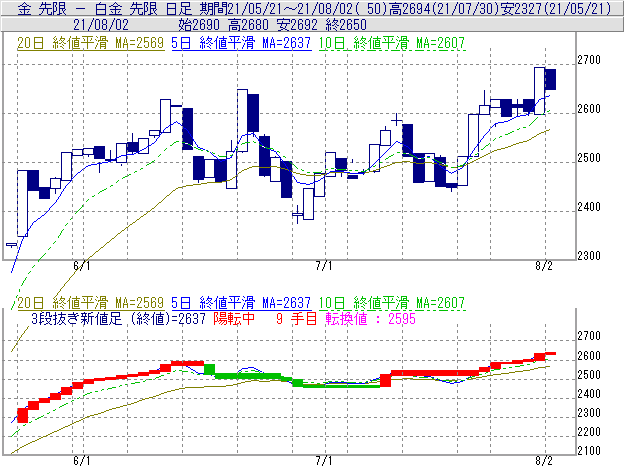
Task: Click the upper chart's 20日 終値平滑 MA=2569 legend
Action: pyautogui.click(x=90, y=43)
